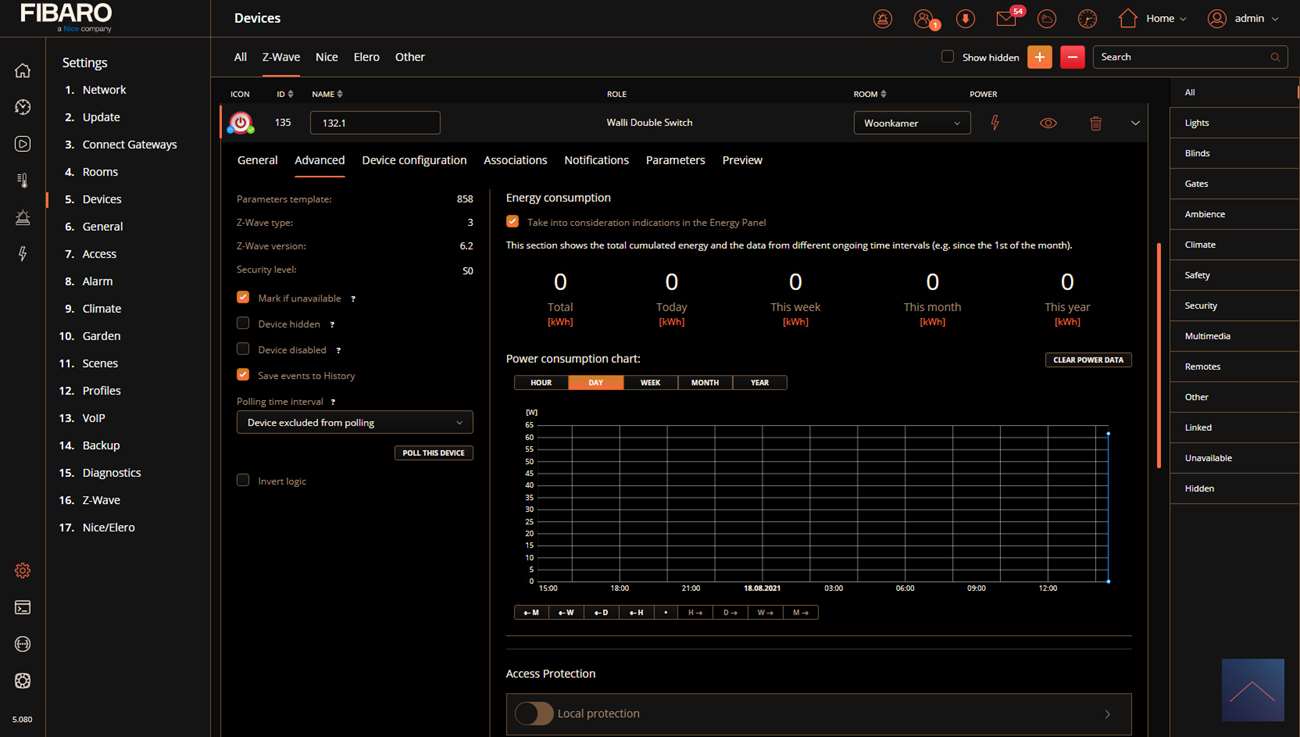Switch to the Parameters tab
Screen dimensions: 1300x737
pyautogui.click(x=675, y=160)
